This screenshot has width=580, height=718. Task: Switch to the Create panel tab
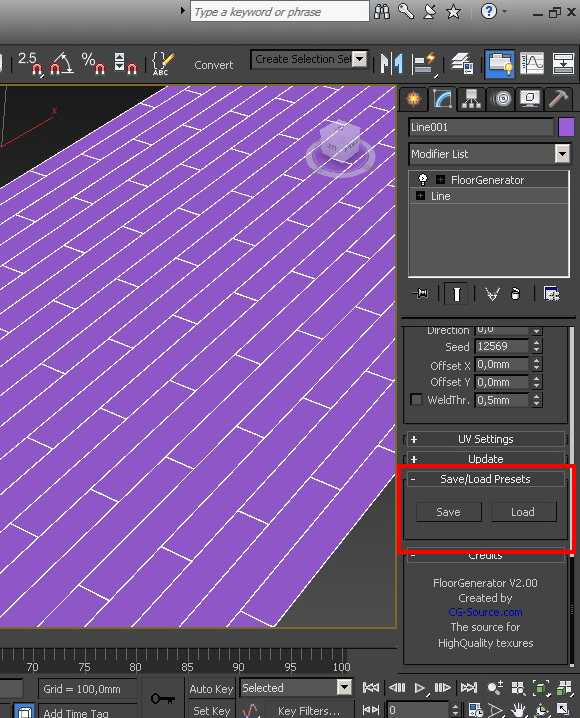pos(413,98)
